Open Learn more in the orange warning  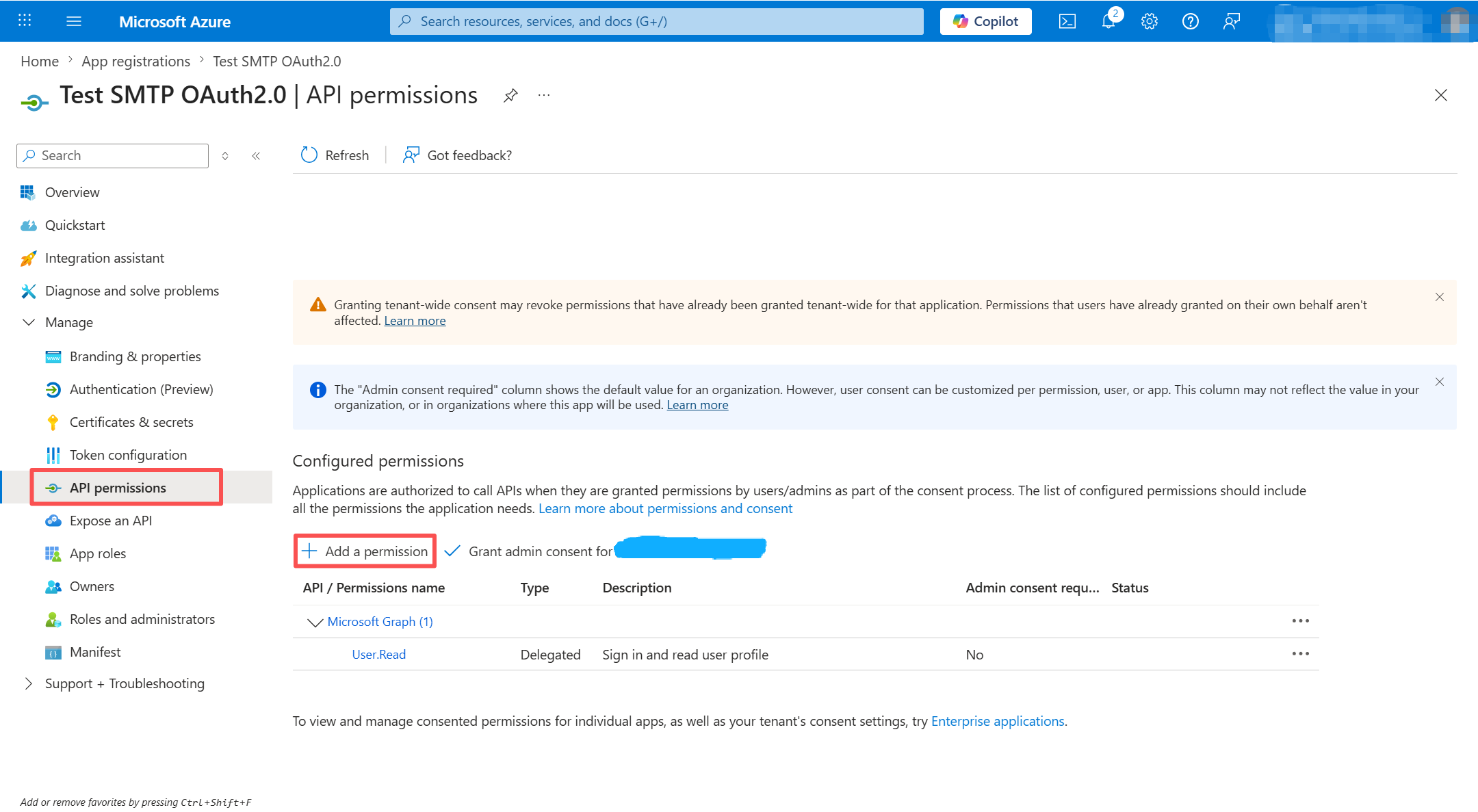pyautogui.click(x=415, y=321)
